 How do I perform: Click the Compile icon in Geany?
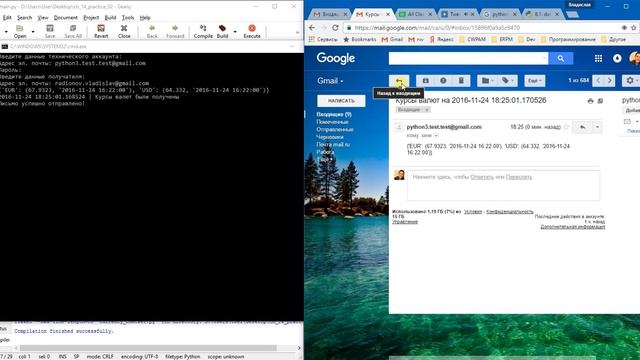[x=203, y=31]
